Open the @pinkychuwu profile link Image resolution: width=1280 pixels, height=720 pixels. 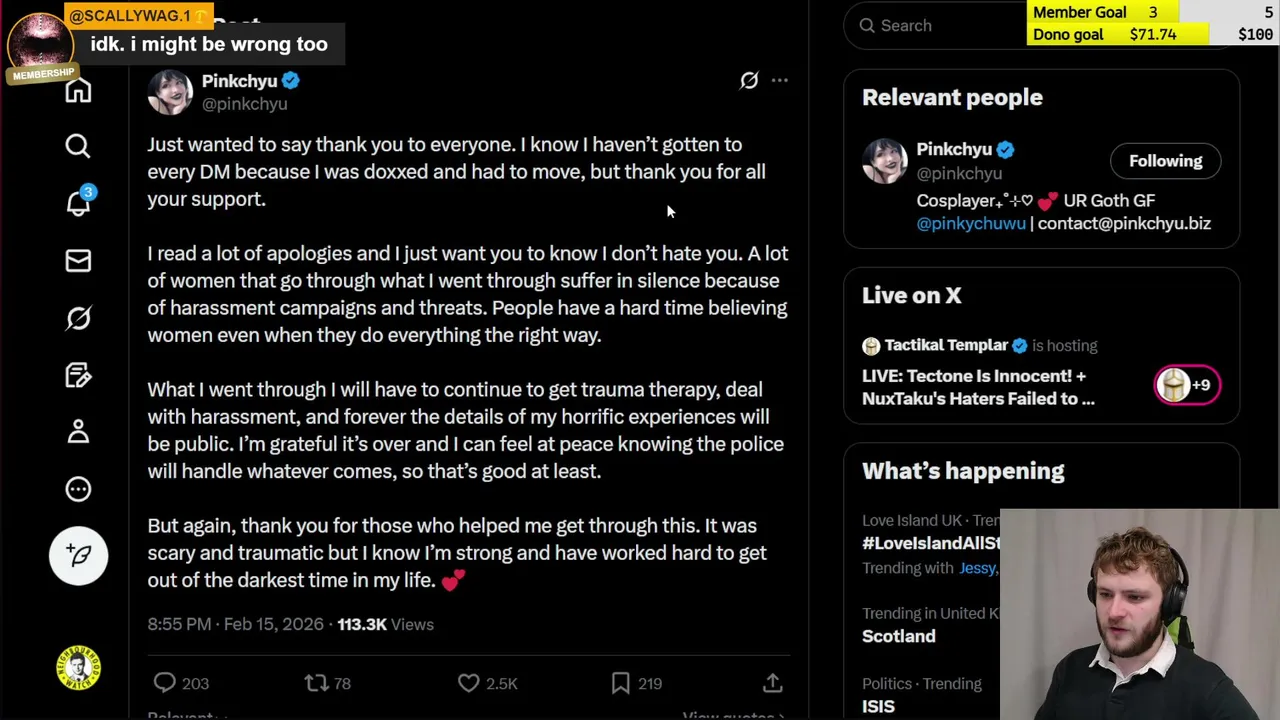point(971,224)
